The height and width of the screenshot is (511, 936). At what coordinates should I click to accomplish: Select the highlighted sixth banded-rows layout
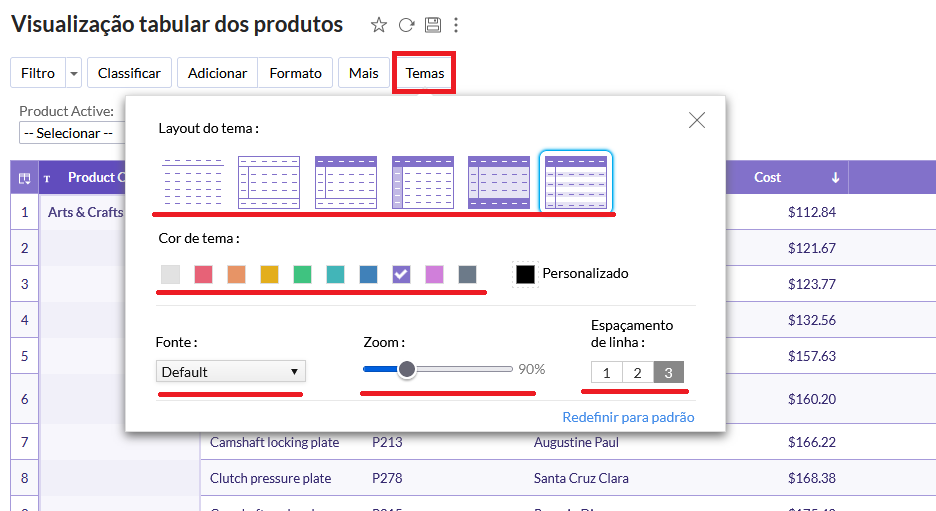[x=576, y=182]
